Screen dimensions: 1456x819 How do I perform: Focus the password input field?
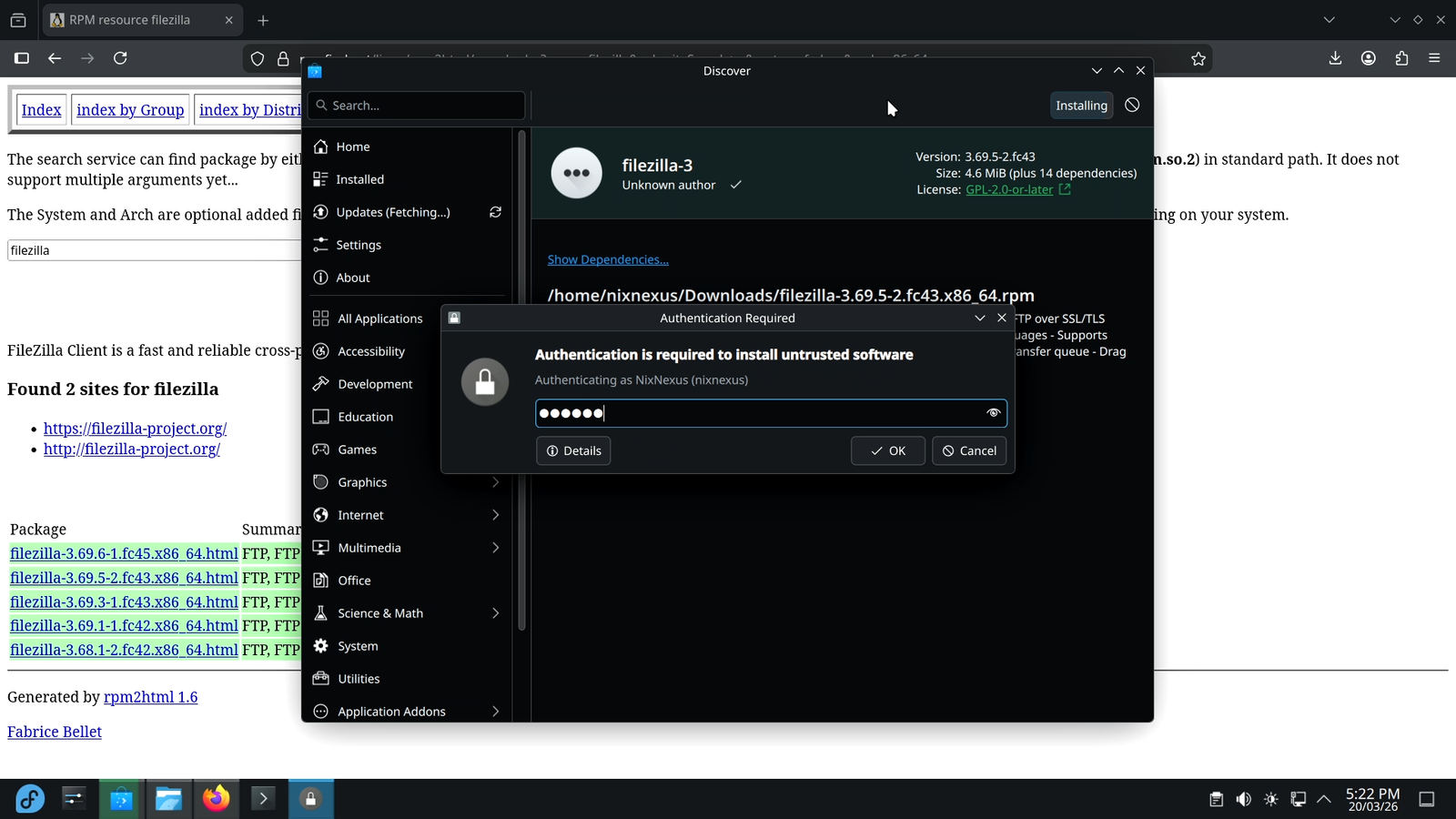(x=771, y=413)
